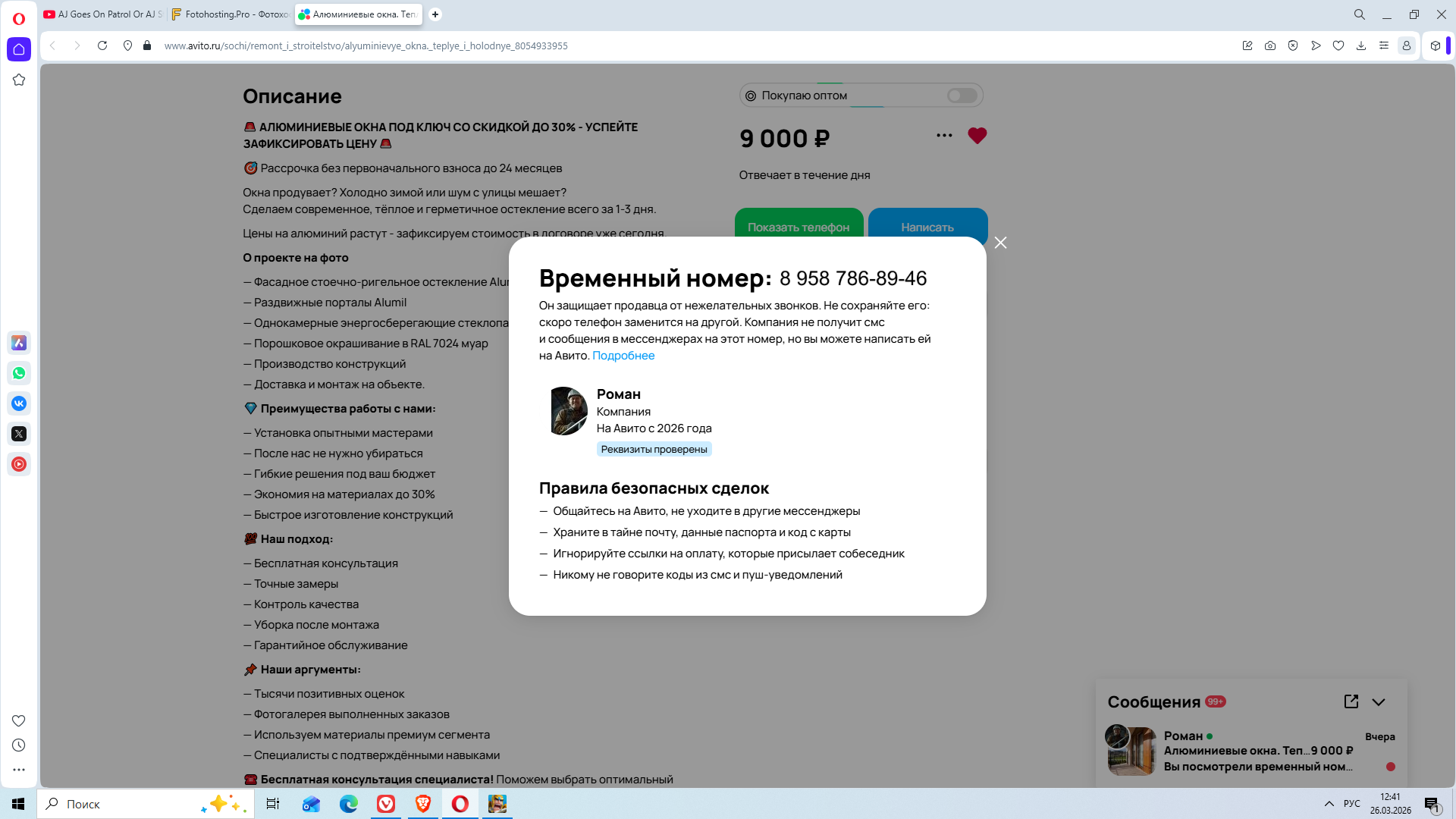This screenshot has width=1456, height=819.
Task: Click the Подробнее link
Action: [623, 356]
